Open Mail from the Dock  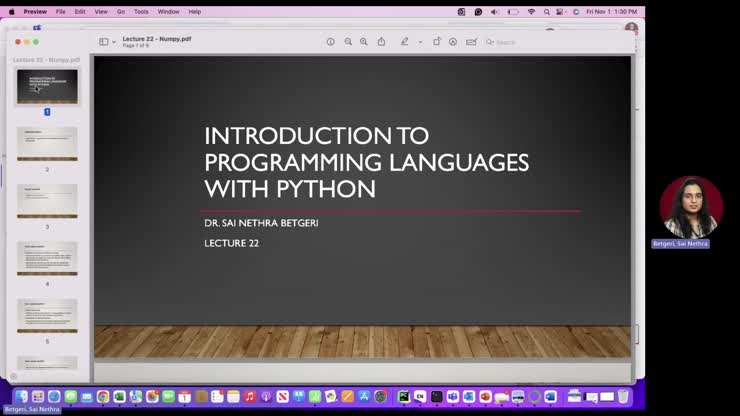[87, 397]
